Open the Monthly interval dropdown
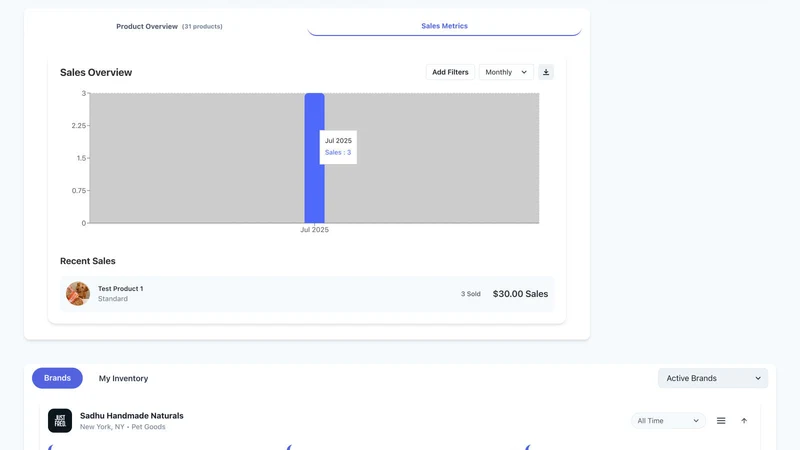The height and width of the screenshot is (450, 800). (x=506, y=72)
